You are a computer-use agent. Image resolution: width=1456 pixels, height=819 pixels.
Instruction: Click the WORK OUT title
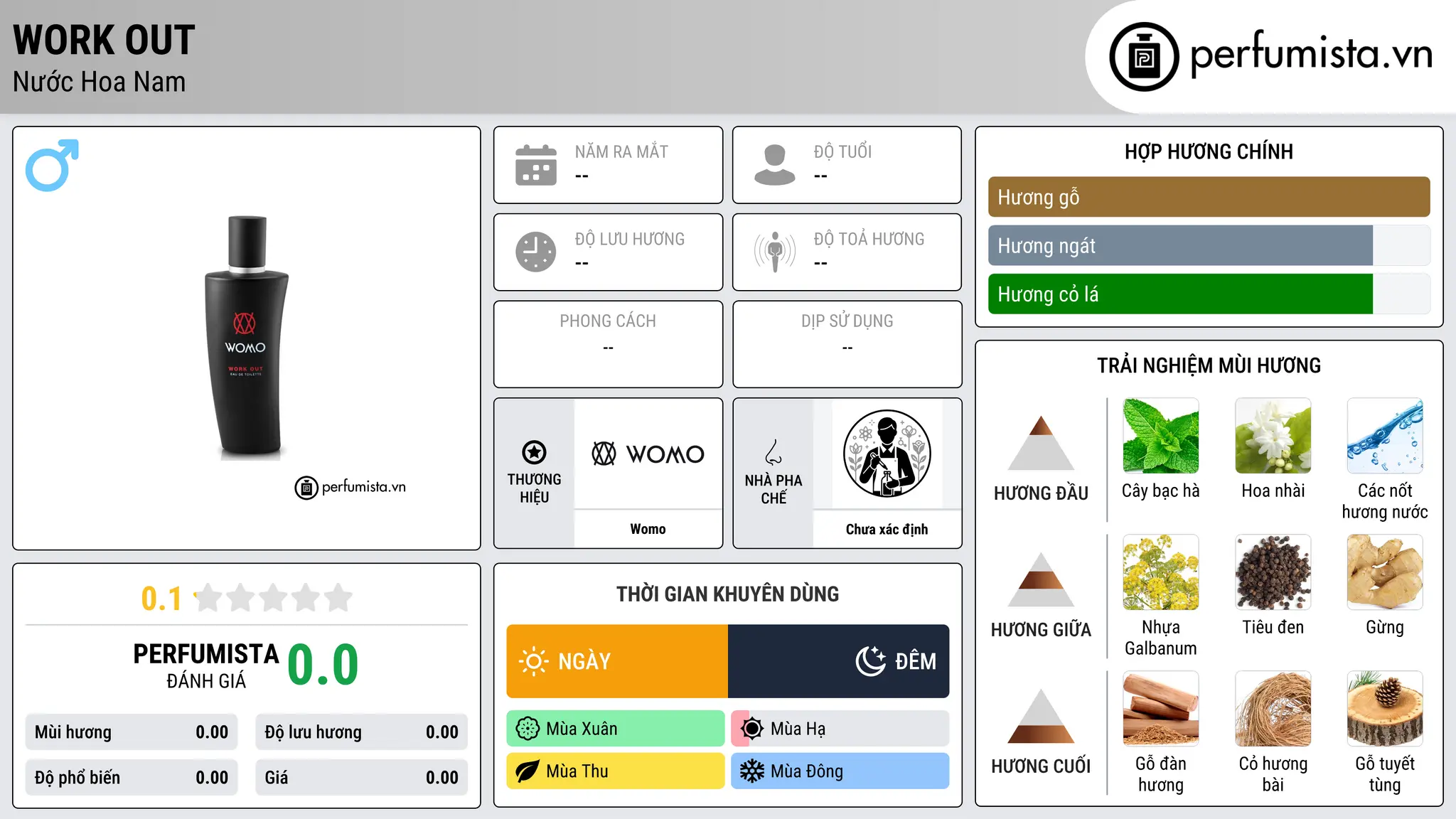[x=104, y=40]
